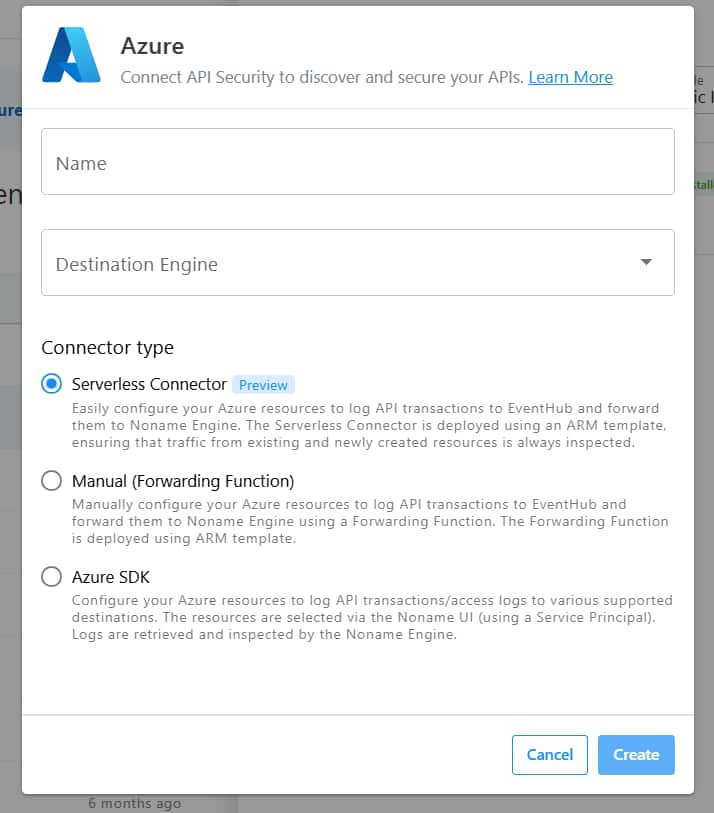Select the Azure SDK radio button

click(x=51, y=577)
